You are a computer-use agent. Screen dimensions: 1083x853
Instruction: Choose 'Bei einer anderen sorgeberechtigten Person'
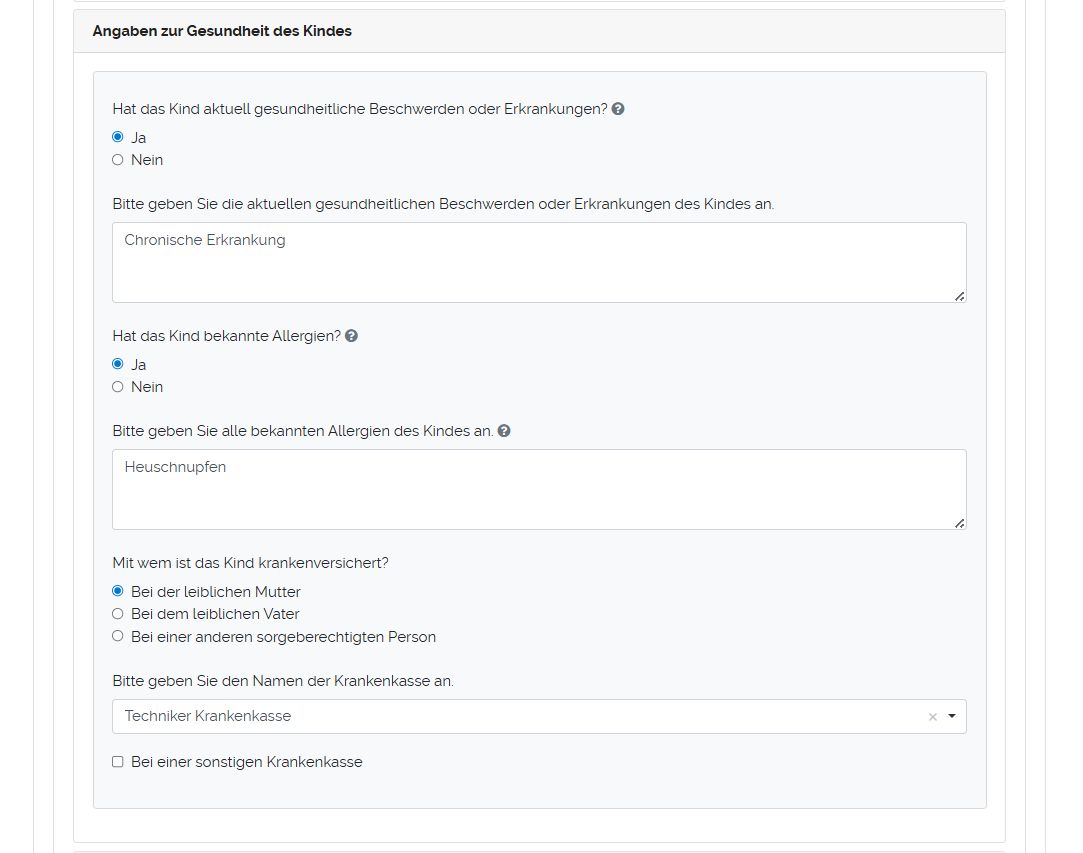(118, 636)
